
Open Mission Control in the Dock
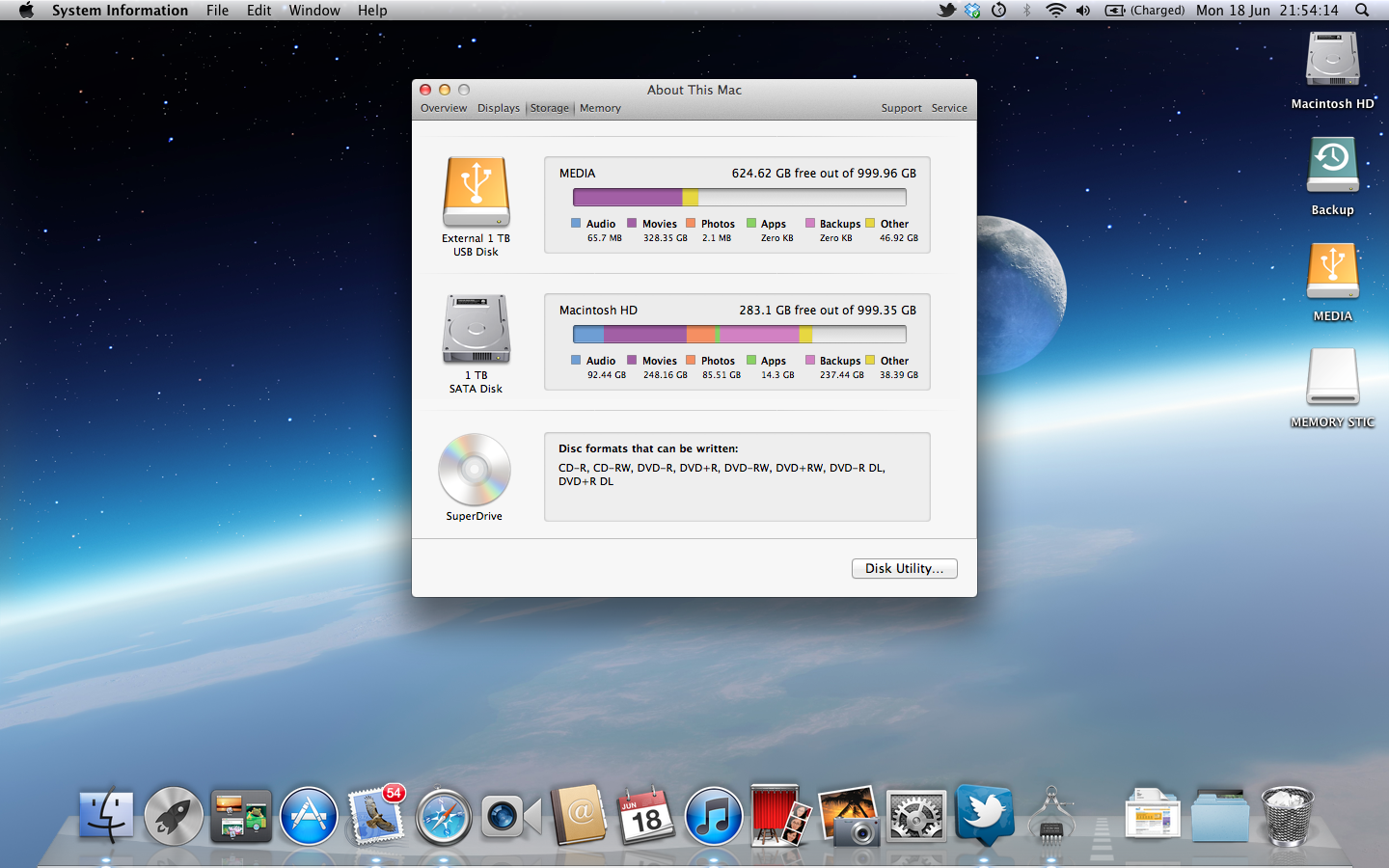(x=241, y=816)
